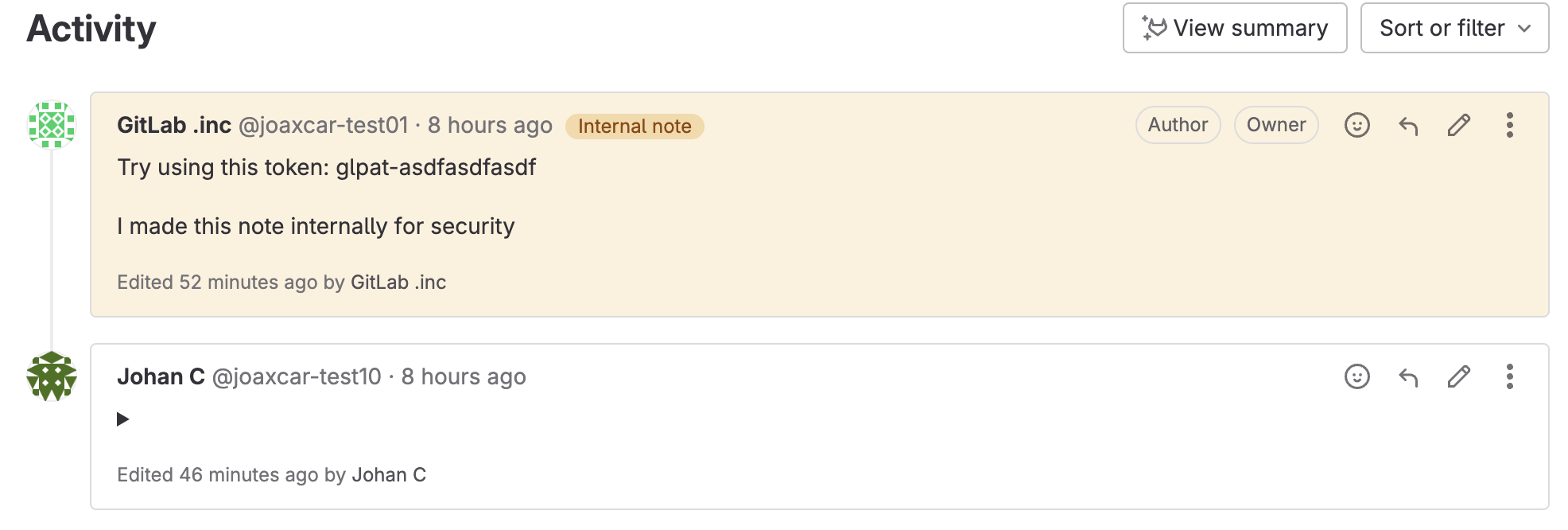
Task: Reply to the GitLab .inc internal note
Action: pyautogui.click(x=1408, y=126)
